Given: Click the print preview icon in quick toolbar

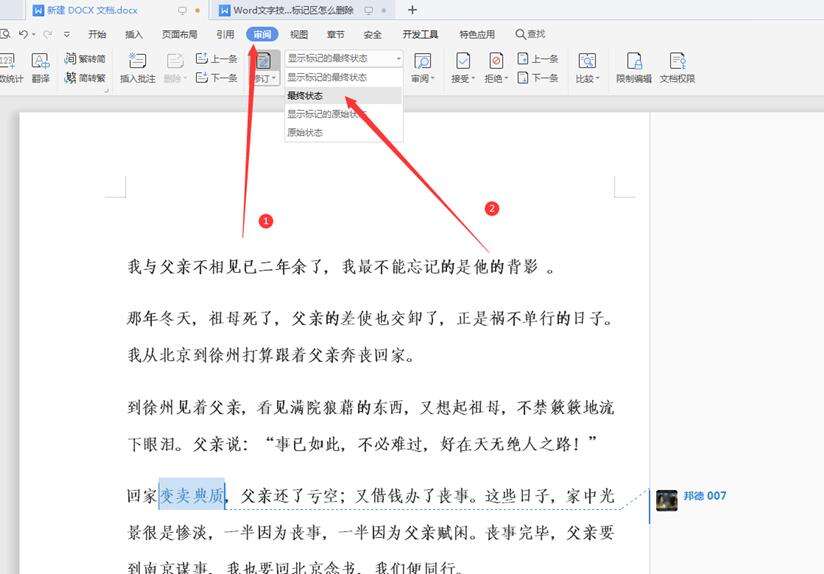Looking at the screenshot, I should [5, 34].
